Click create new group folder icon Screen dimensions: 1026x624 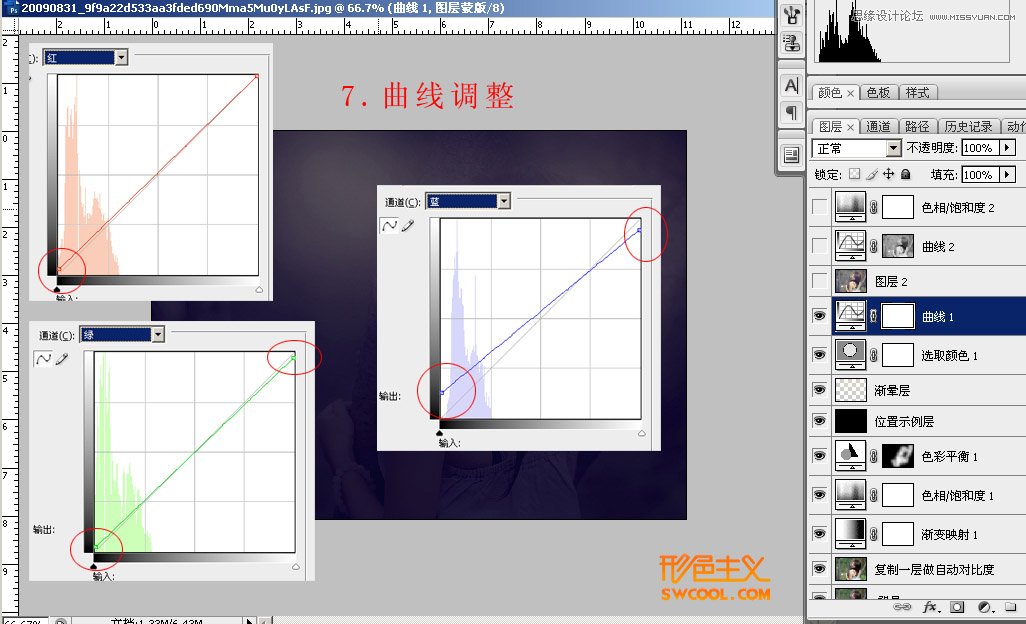coord(1011,606)
